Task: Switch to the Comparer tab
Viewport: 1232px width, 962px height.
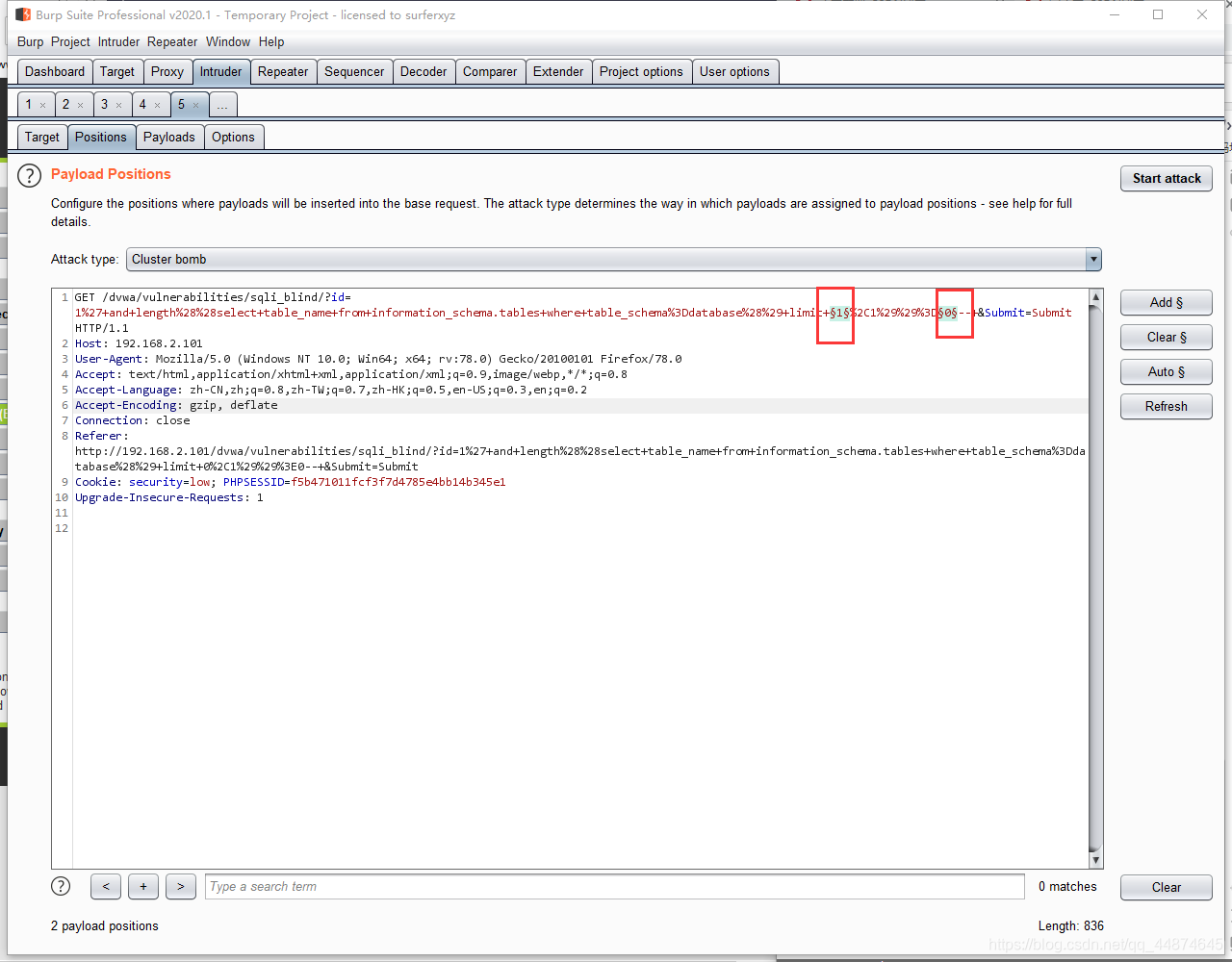Action: (490, 72)
